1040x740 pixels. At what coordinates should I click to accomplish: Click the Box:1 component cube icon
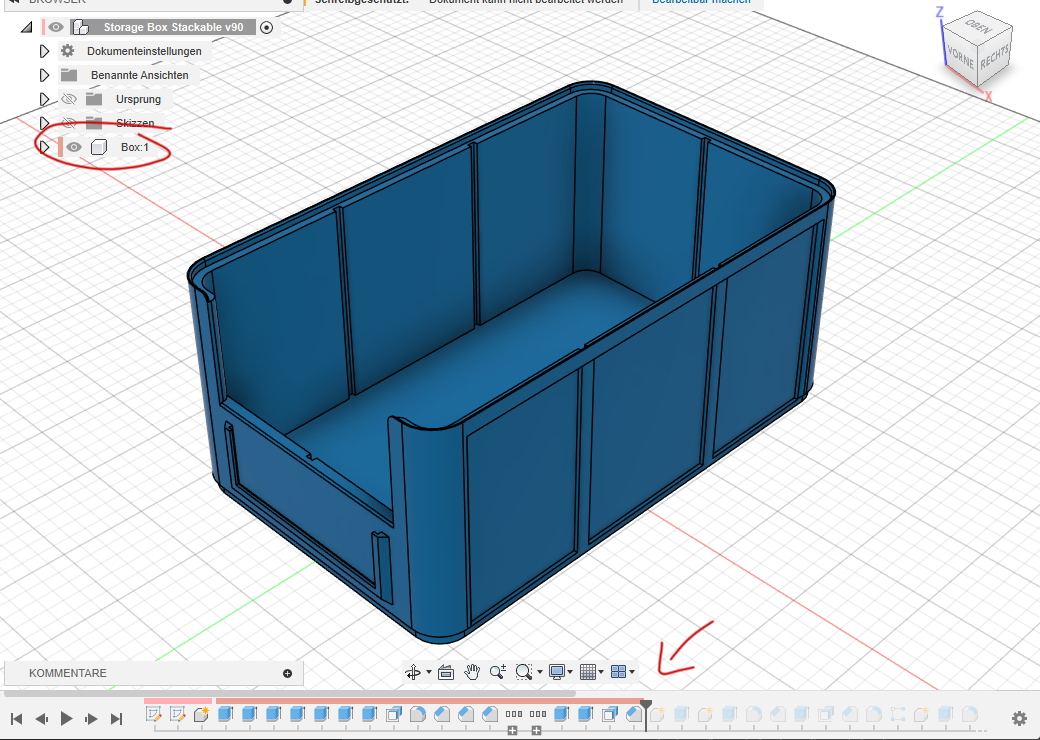[99, 147]
